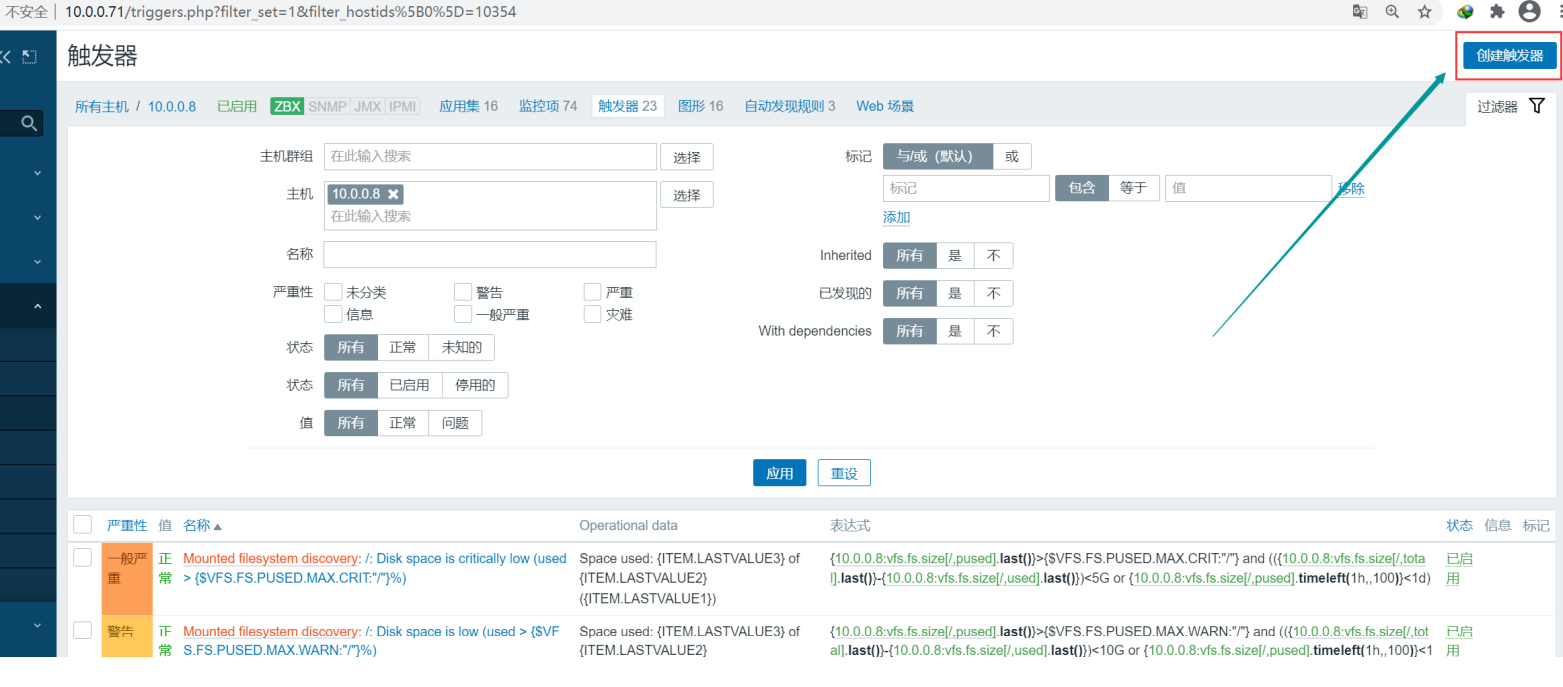The height and width of the screenshot is (687, 1563).
Task: Expand the bottom sidebar menu chevron
Action: coord(37,626)
